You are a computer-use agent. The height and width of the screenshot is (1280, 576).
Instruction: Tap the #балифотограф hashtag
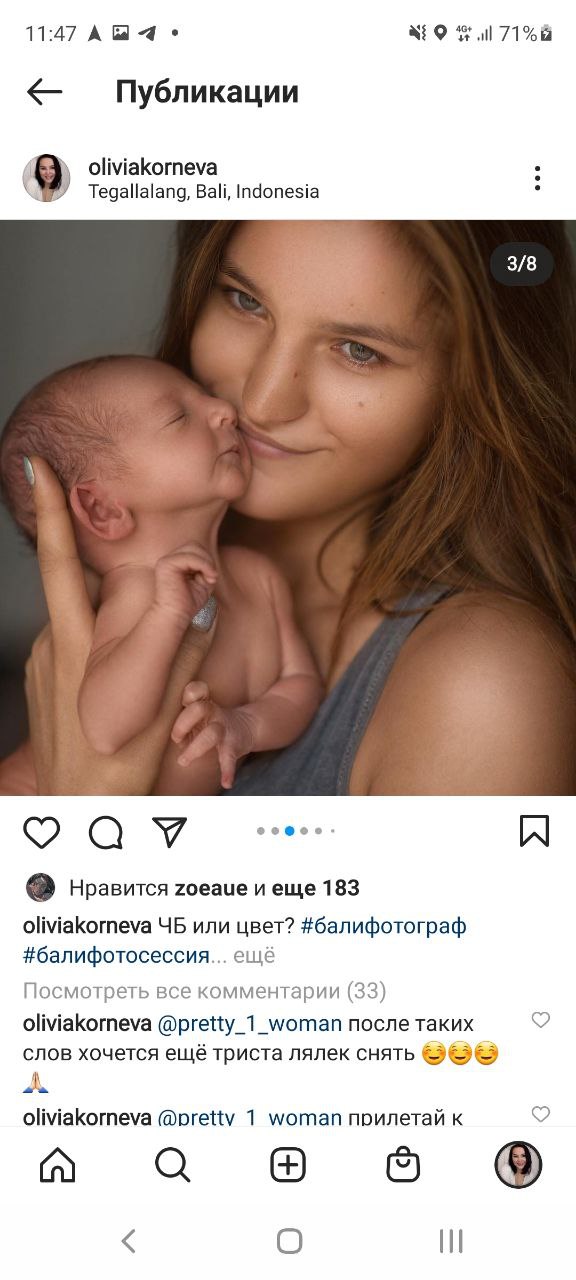[383, 926]
